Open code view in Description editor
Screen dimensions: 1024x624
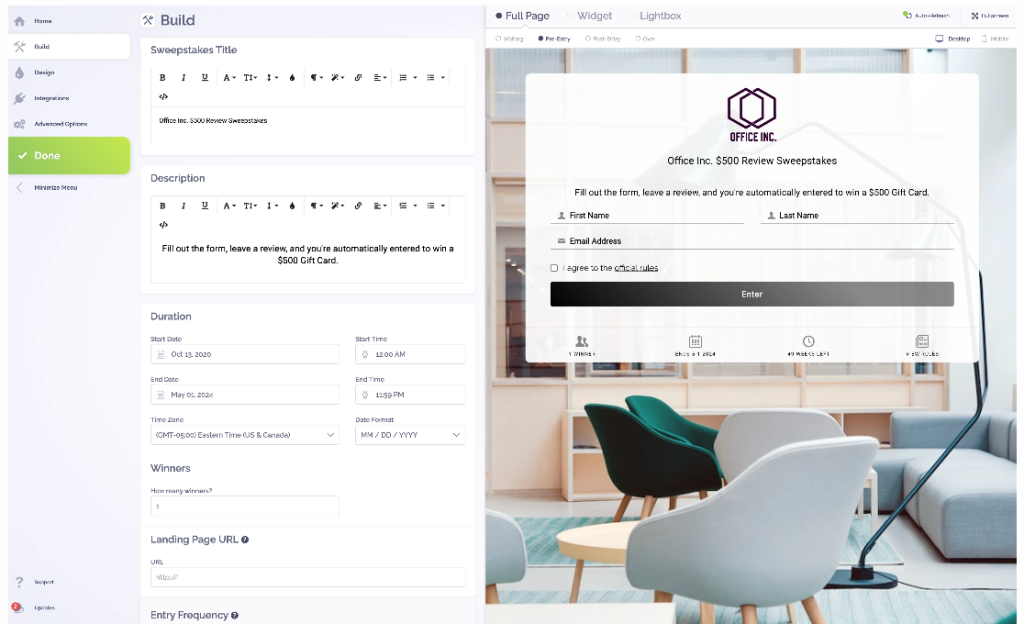point(163,225)
